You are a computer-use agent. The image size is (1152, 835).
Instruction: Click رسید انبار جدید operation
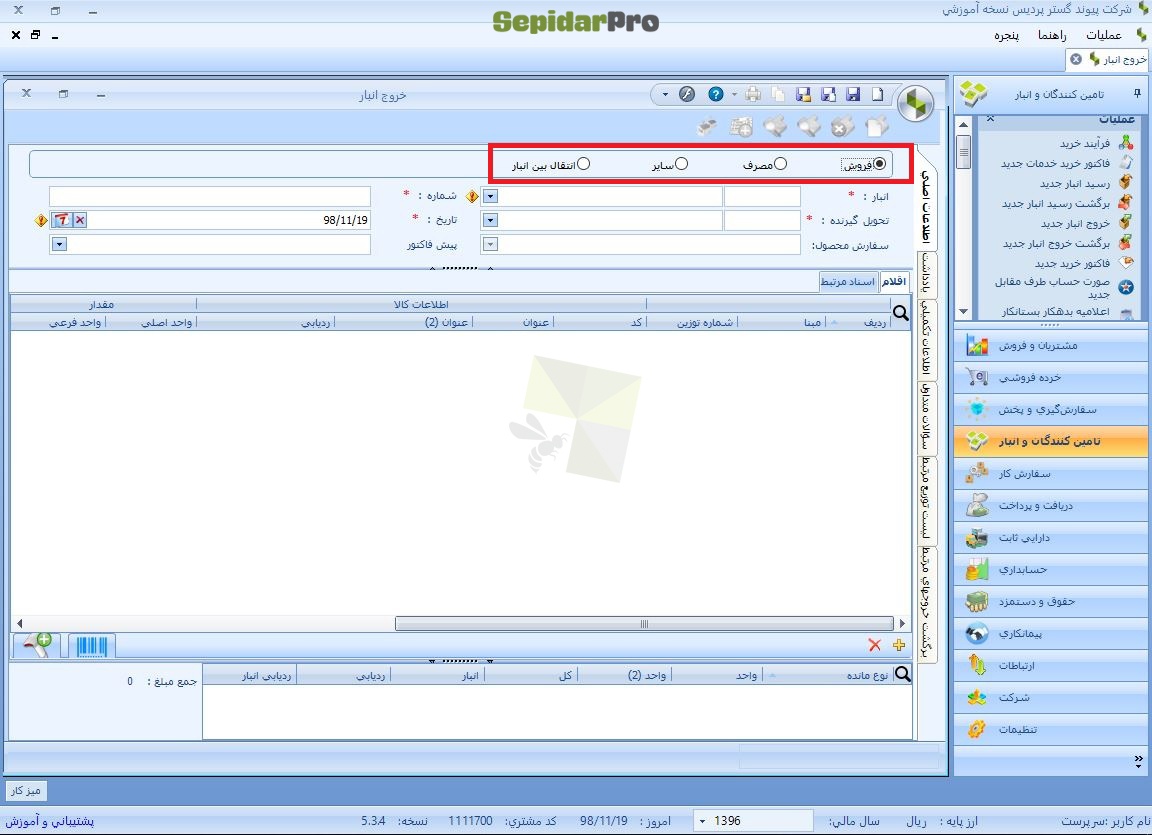pos(1075,183)
